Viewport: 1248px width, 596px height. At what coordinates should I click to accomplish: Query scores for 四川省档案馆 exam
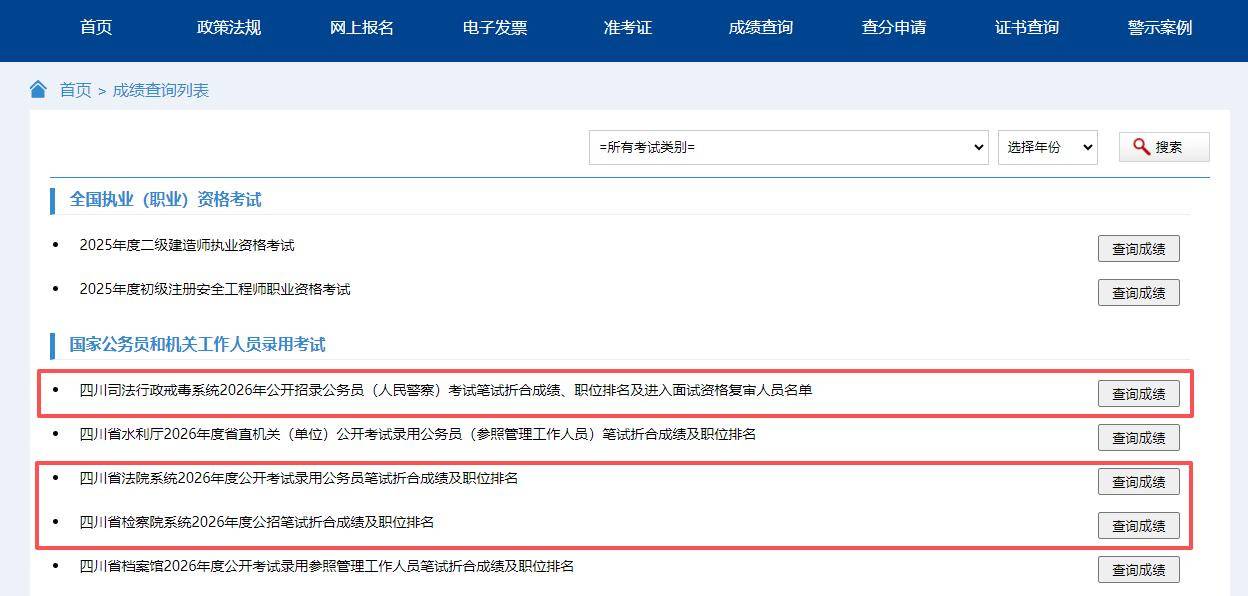pyautogui.click(x=1138, y=570)
